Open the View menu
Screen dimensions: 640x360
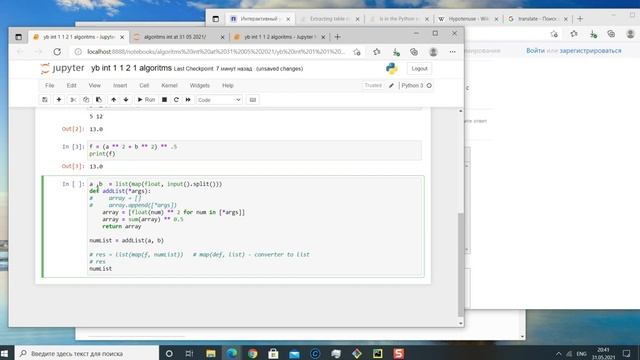click(x=94, y=85)
